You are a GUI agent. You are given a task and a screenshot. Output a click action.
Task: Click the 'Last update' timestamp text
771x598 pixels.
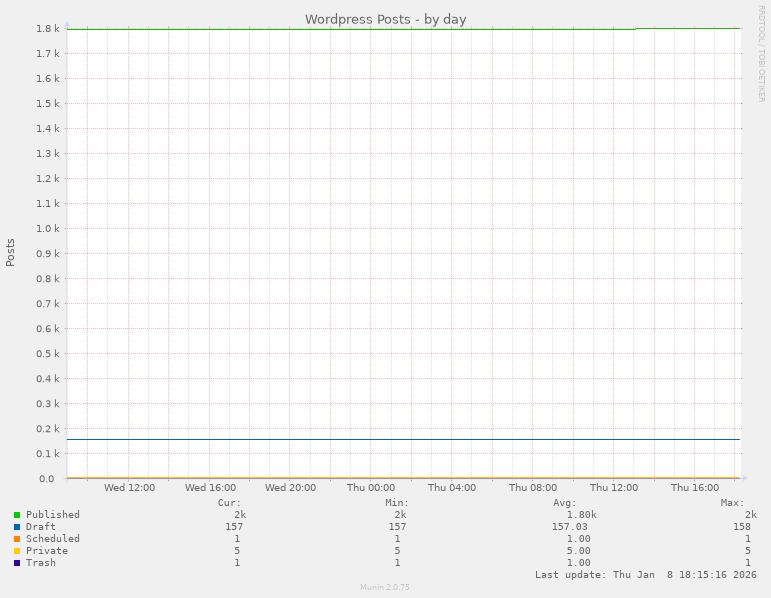646,574
